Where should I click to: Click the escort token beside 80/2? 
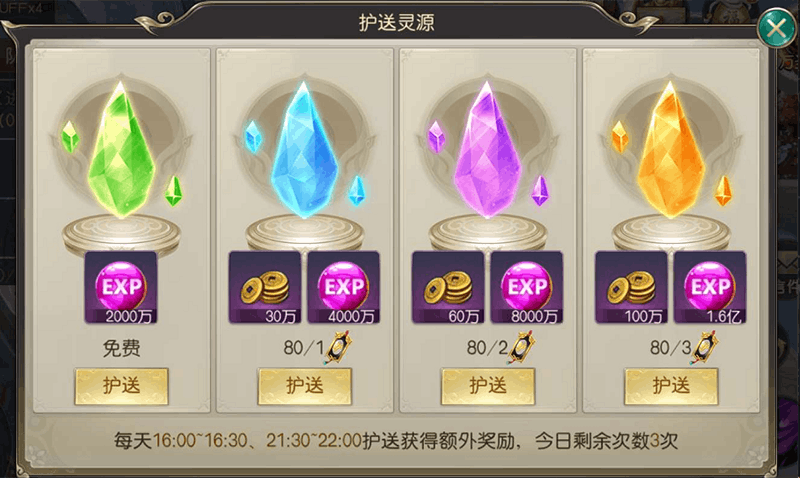(522, 347)
